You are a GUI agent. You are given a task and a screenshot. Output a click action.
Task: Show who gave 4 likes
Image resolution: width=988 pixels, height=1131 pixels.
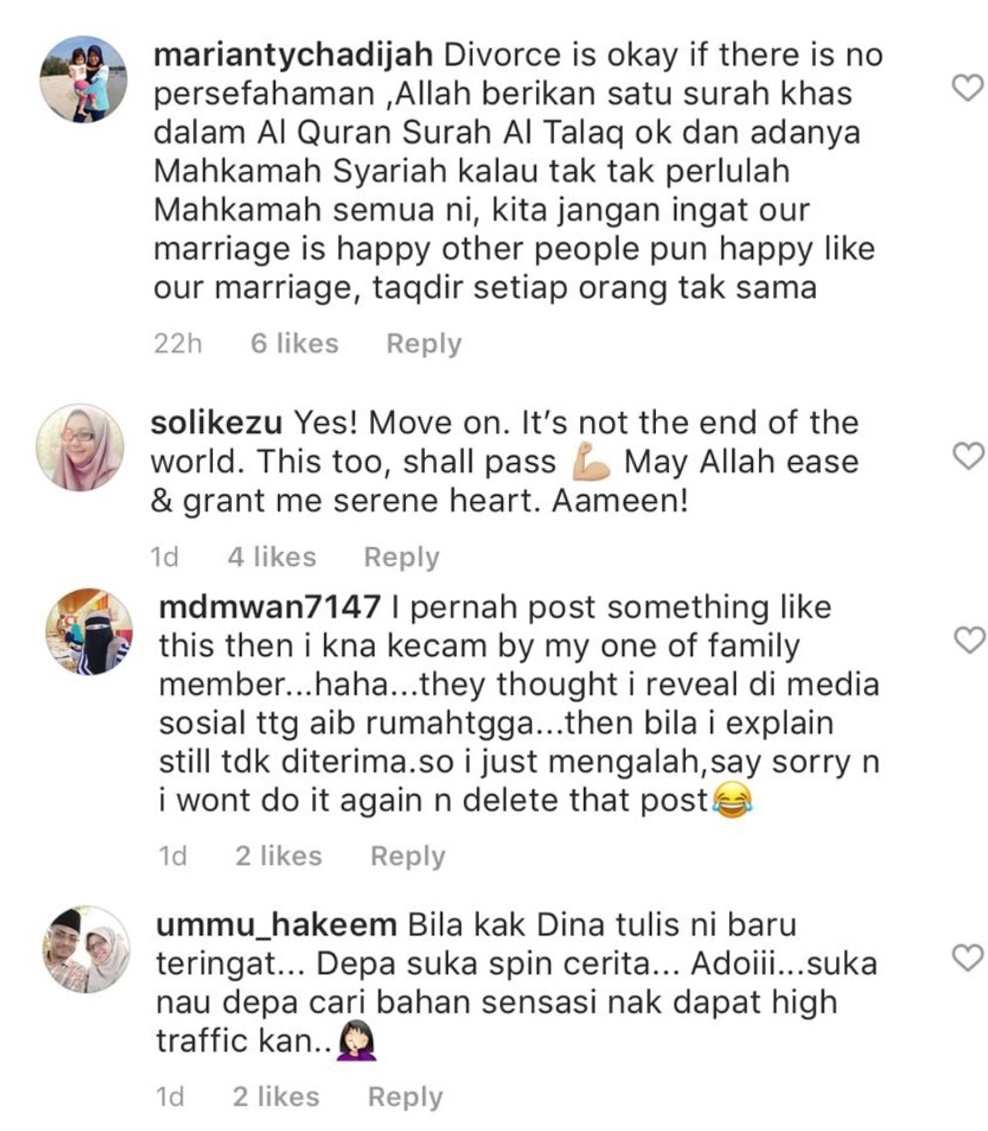point(271,558)
